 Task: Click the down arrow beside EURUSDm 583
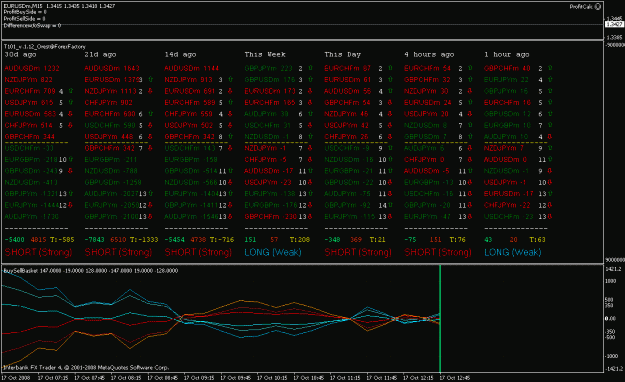pyautogui.click(x=71, y=114)
